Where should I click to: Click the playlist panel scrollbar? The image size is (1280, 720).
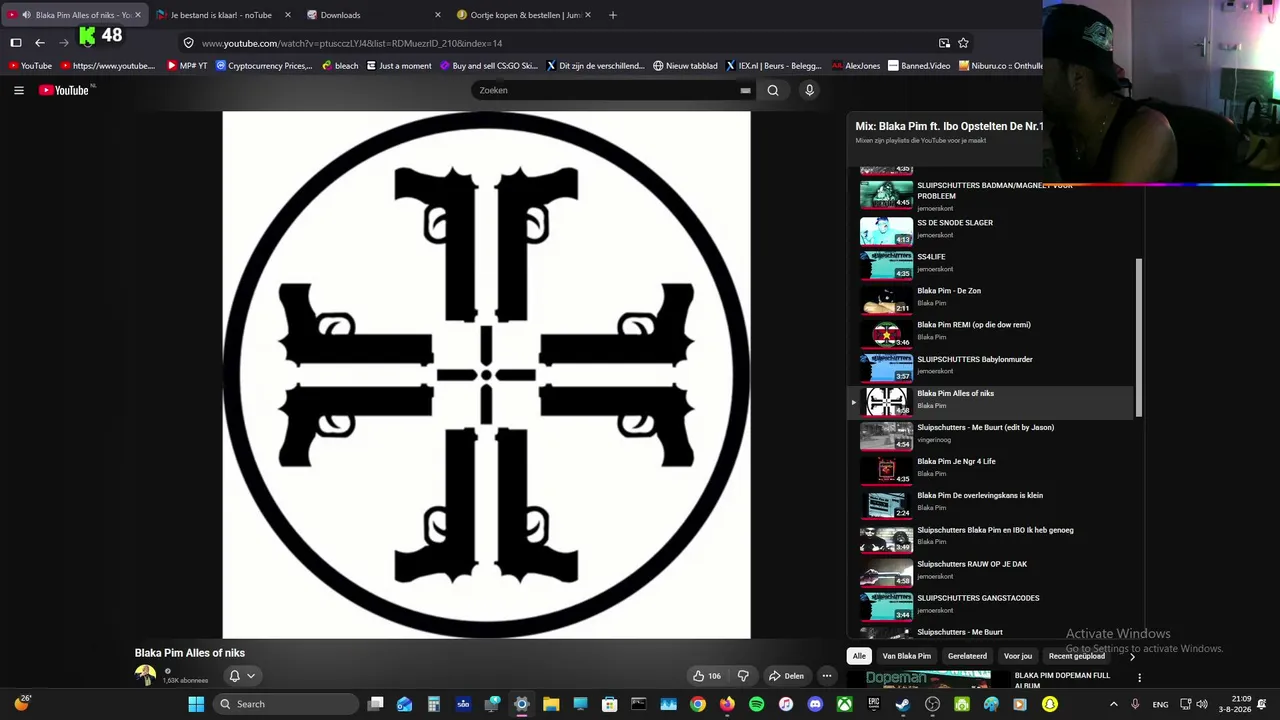1139,338
